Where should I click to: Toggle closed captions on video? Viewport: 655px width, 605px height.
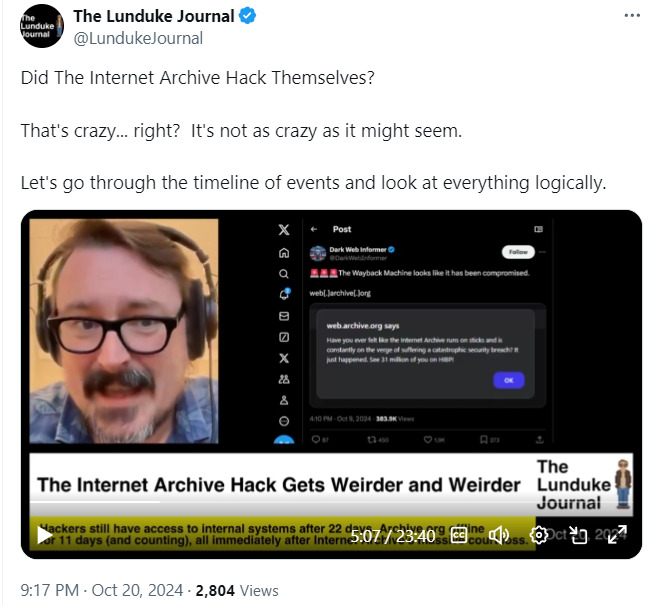tap(459, 535)
